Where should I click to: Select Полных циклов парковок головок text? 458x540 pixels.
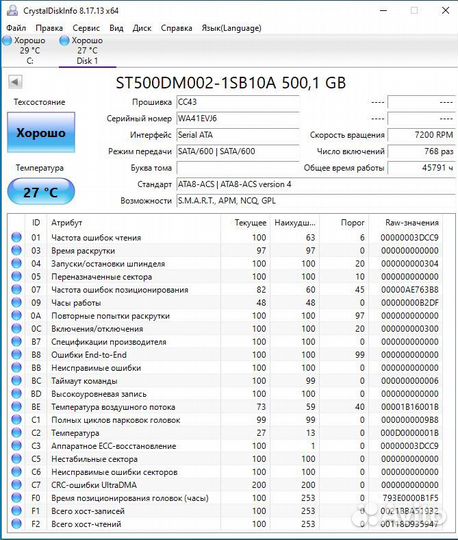pyautogui.click(x=116, y=420)
